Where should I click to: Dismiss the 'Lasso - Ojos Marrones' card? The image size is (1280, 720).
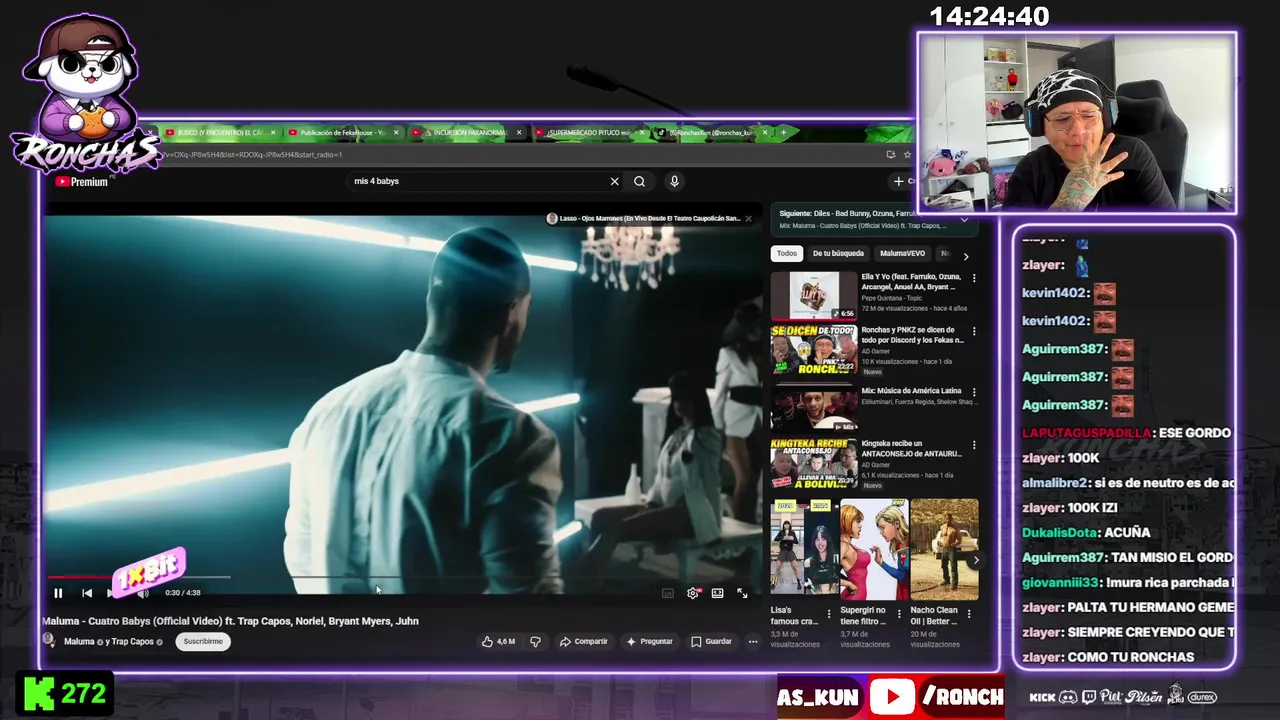[748, 218]
